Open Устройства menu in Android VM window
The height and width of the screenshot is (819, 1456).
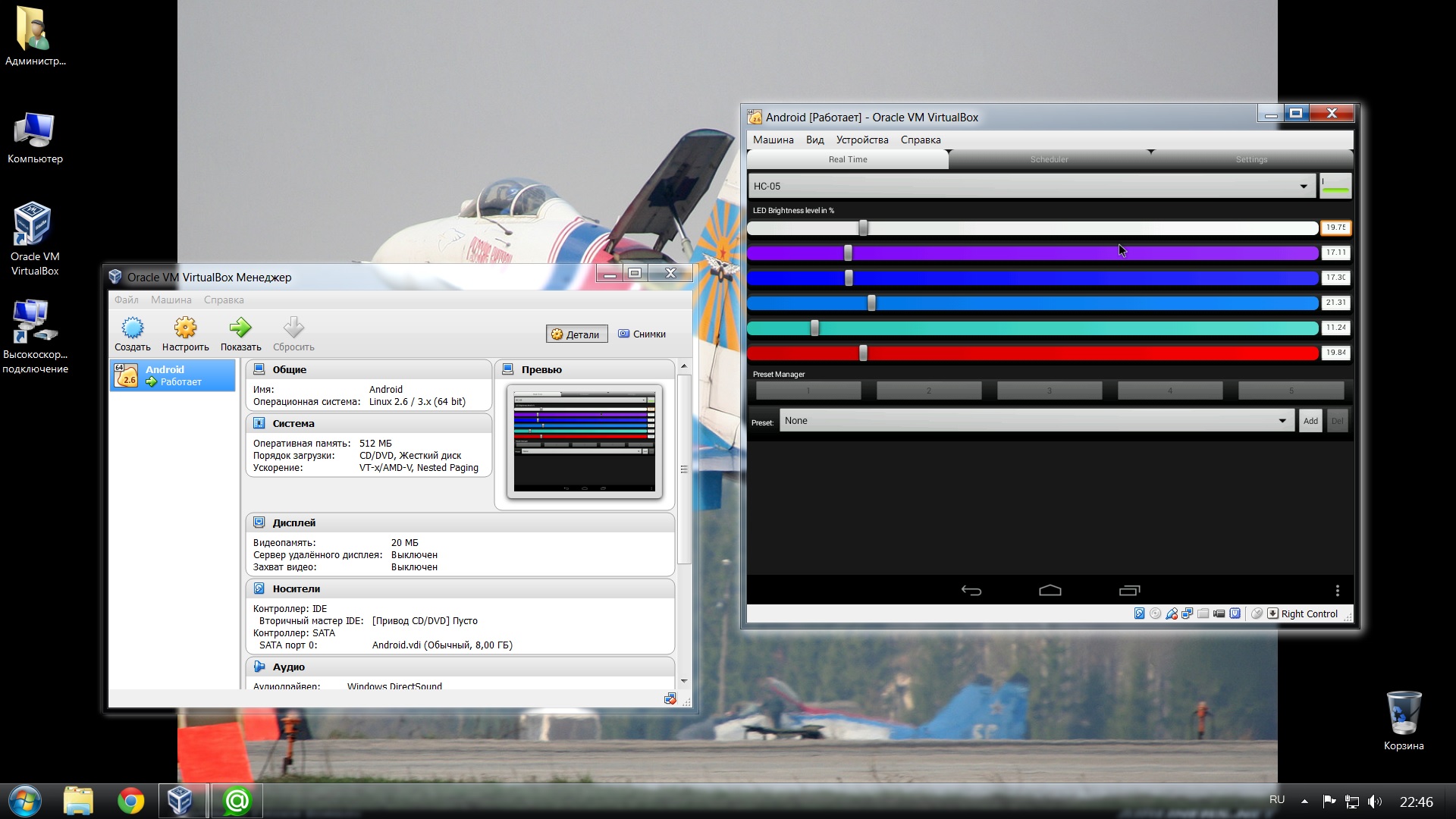coord(862,140)
